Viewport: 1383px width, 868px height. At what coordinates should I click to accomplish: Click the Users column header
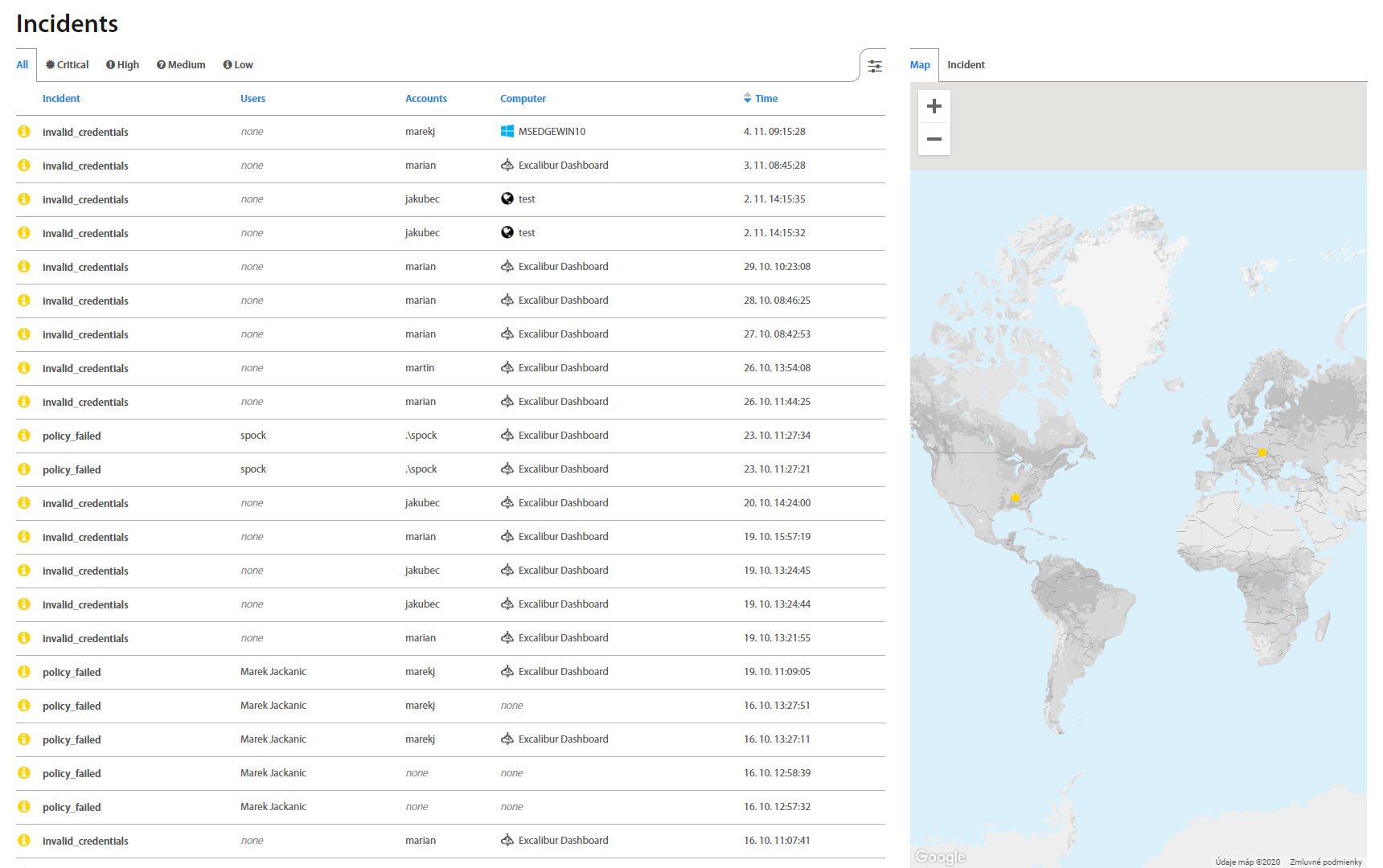tap(252, 99)
